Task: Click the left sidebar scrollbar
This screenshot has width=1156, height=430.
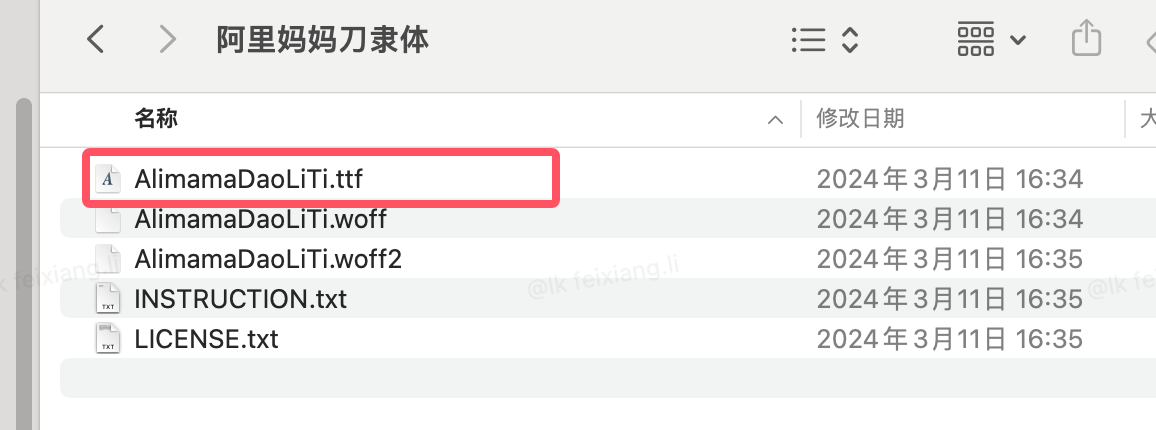Action: tap(24, 264)
